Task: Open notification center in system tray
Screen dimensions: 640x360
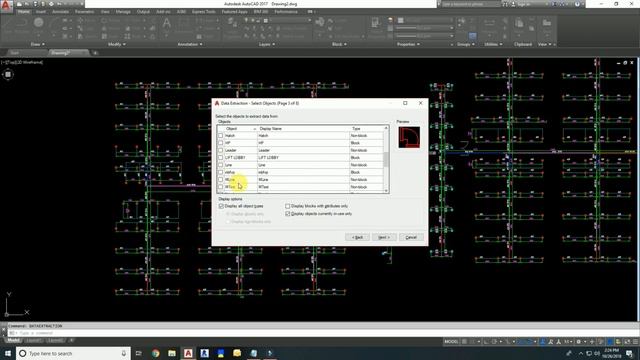Action: pos(630,353)
